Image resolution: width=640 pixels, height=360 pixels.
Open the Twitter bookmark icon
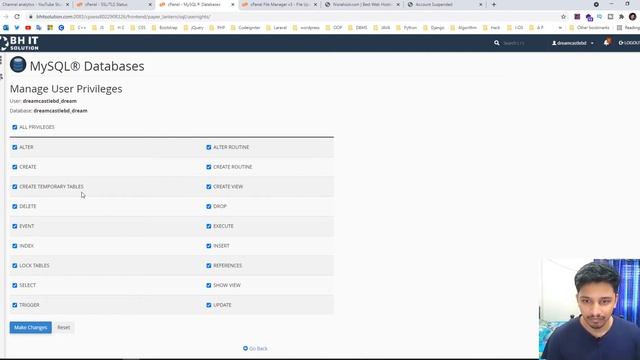17,28
